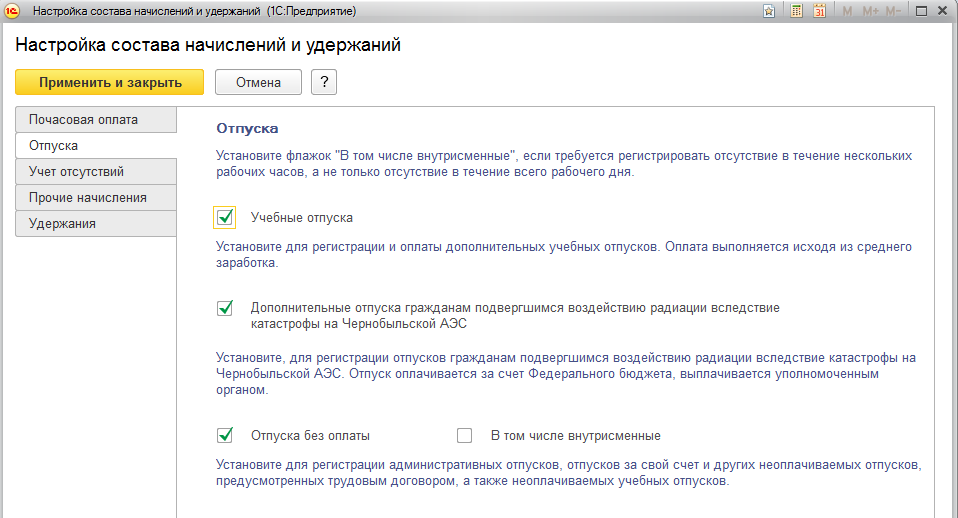Select the Отпуска tab

(x=96, y=145)
